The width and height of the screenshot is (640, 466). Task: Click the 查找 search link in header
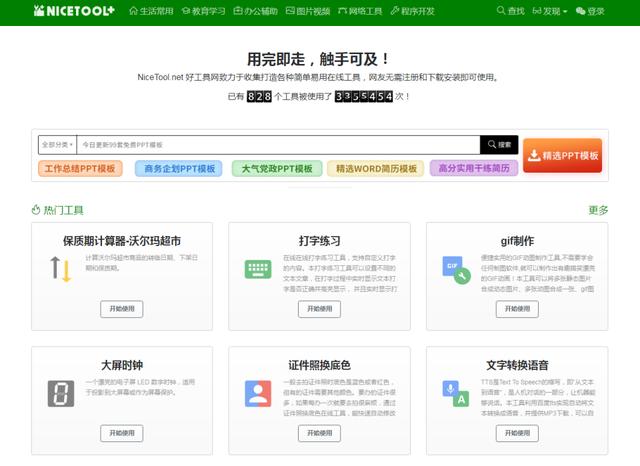tap(511, 11)
